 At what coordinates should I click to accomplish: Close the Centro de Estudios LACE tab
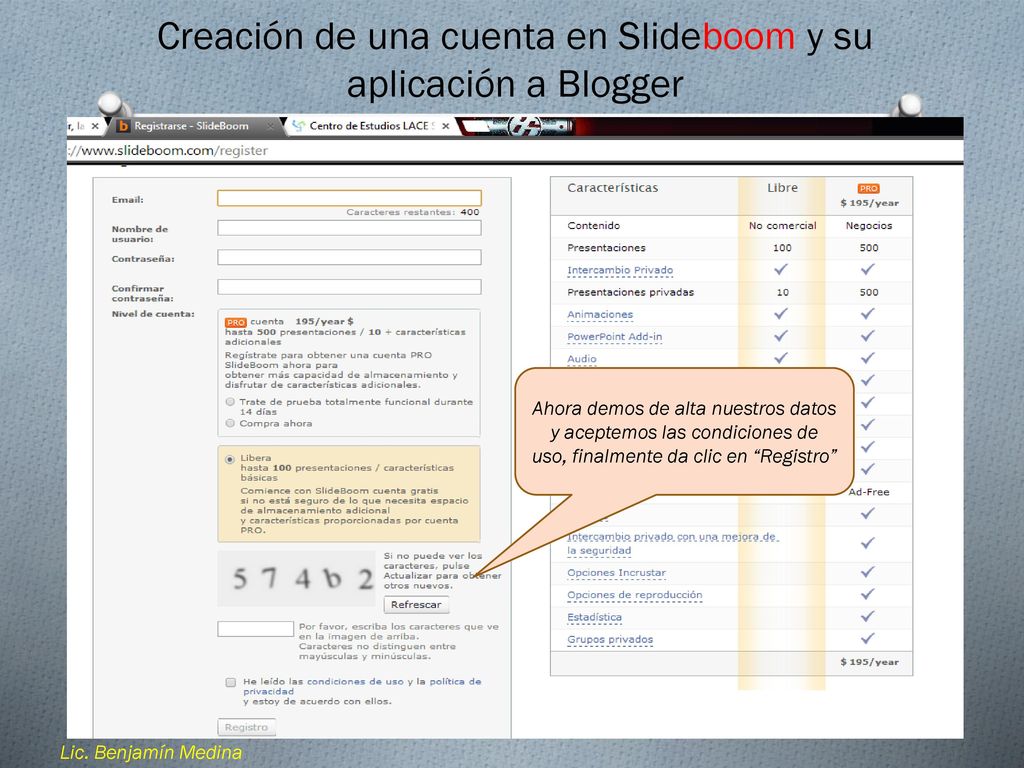tap(445, 126)
